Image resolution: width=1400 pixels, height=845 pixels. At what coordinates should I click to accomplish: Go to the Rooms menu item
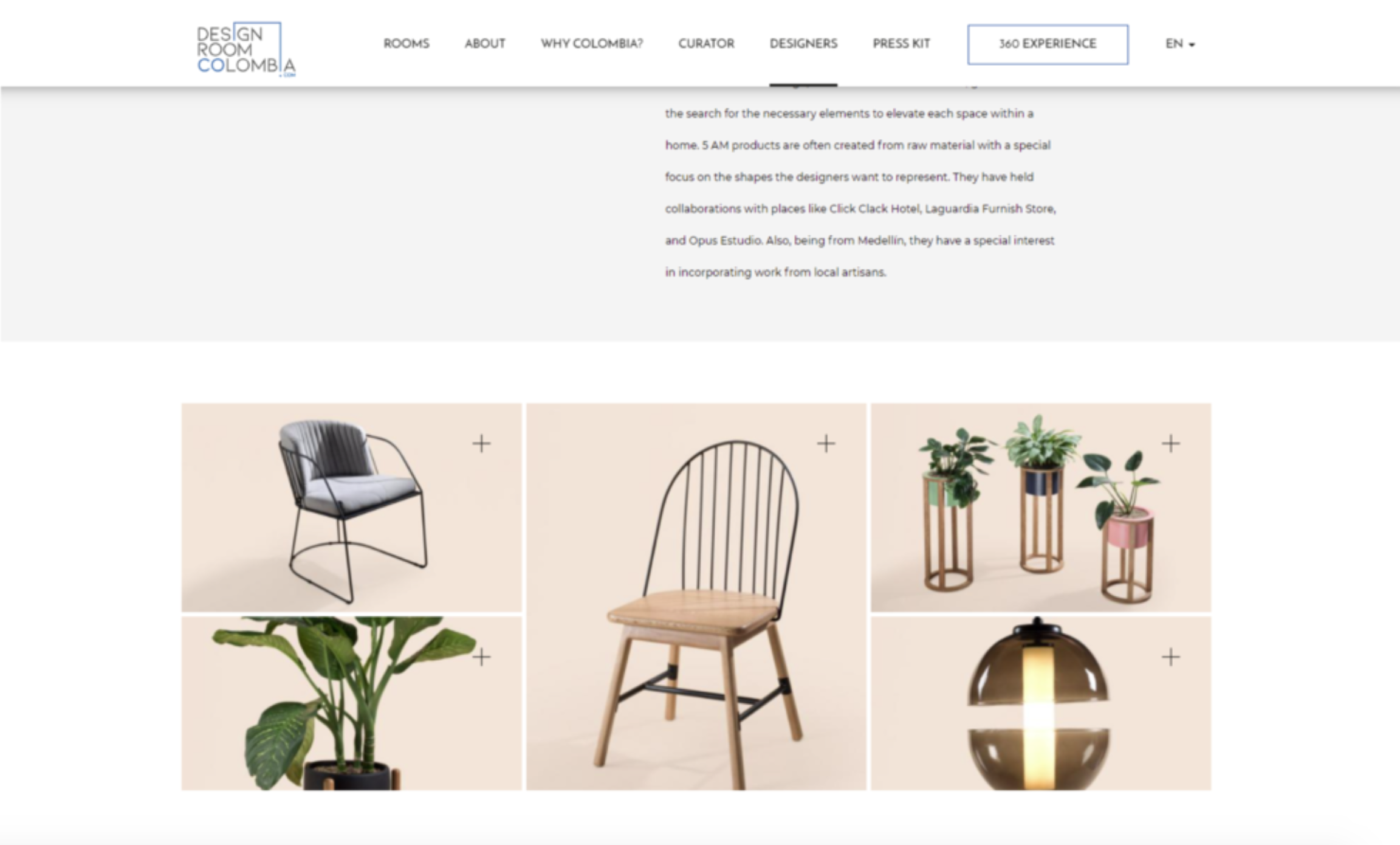pos(407,44)
